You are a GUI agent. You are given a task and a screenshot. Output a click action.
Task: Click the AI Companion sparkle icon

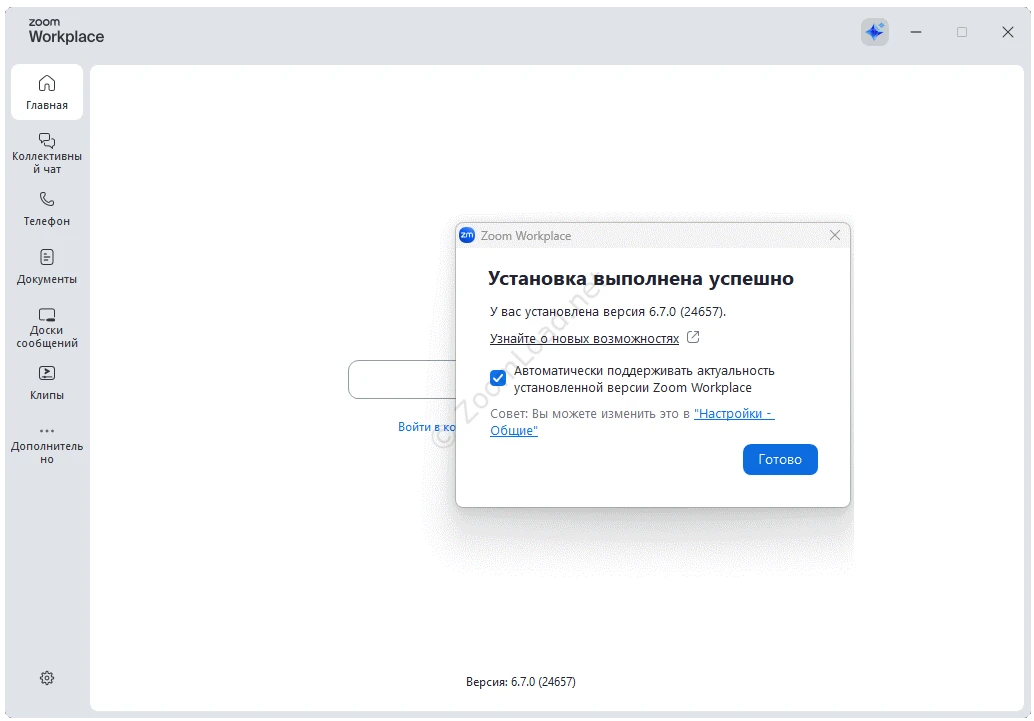[875, 32]
